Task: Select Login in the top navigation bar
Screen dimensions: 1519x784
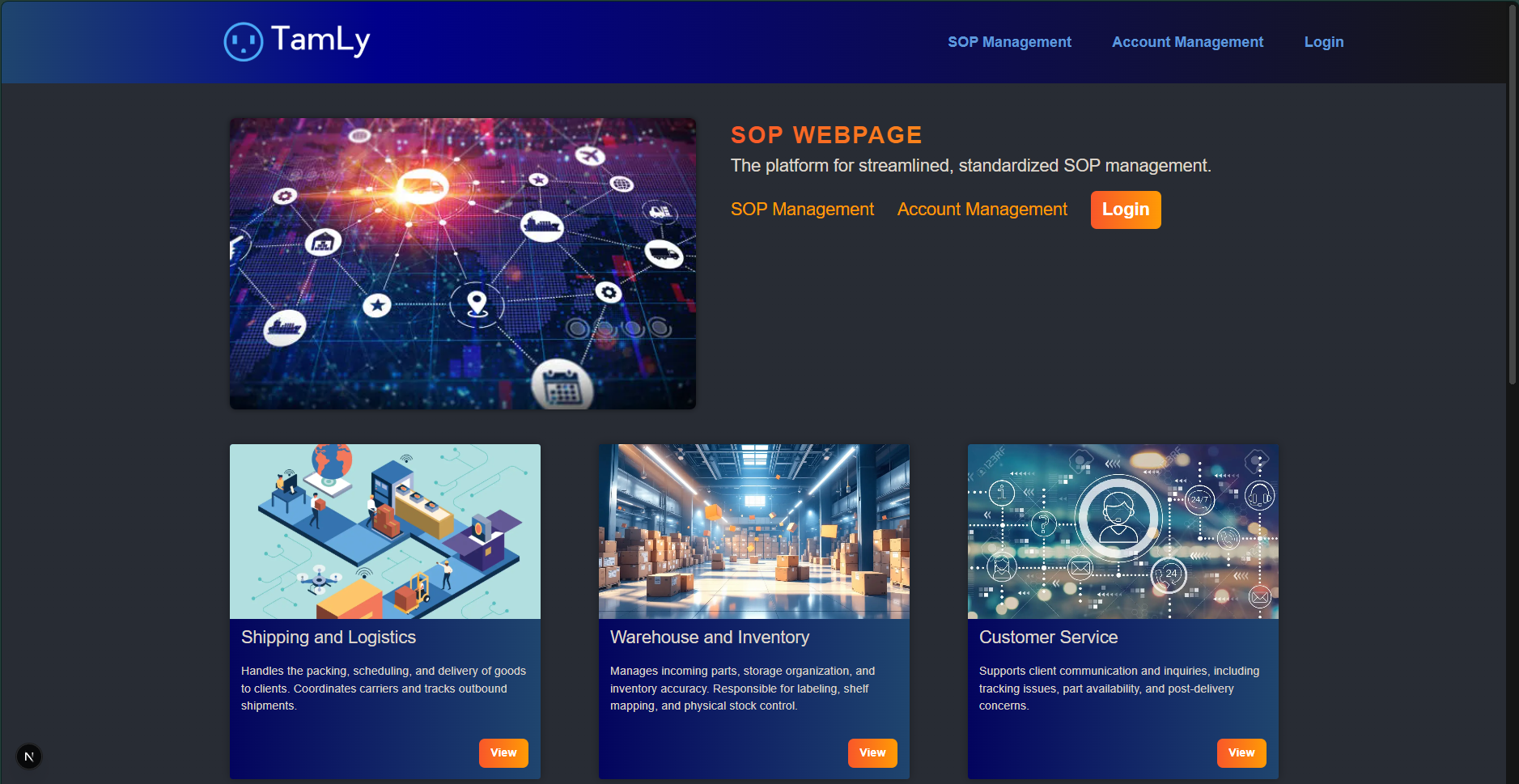Action: (1323, 42)
